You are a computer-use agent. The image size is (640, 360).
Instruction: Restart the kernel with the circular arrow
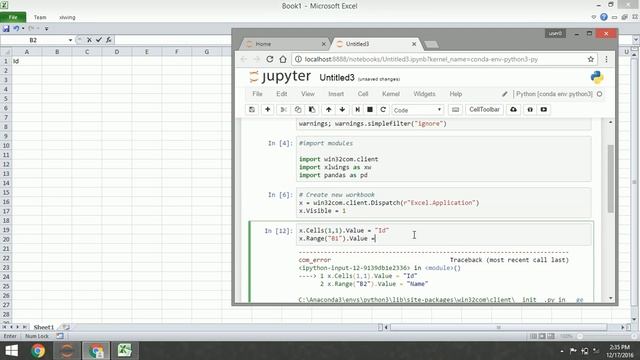383,110
